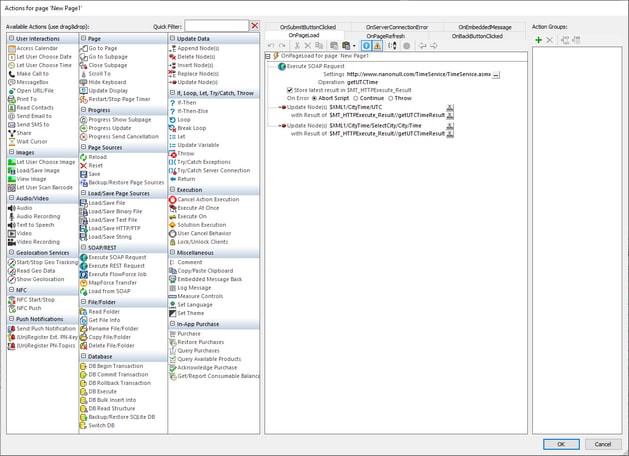Image resolution: width=629 pixels, height=456 pixels.
Task: Select the Send Push Notification action
Action: point(42,328)
